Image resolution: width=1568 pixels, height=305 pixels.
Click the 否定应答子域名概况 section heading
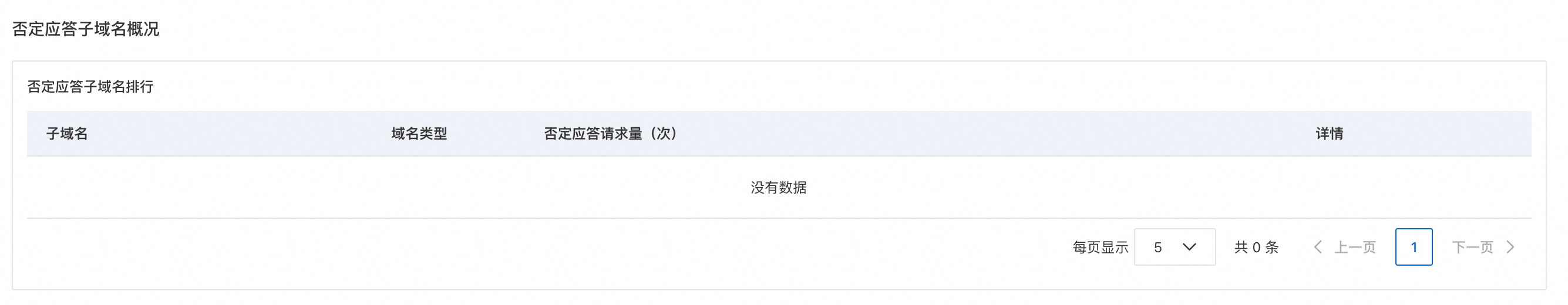pyautogui.click(x=86, y=29)
